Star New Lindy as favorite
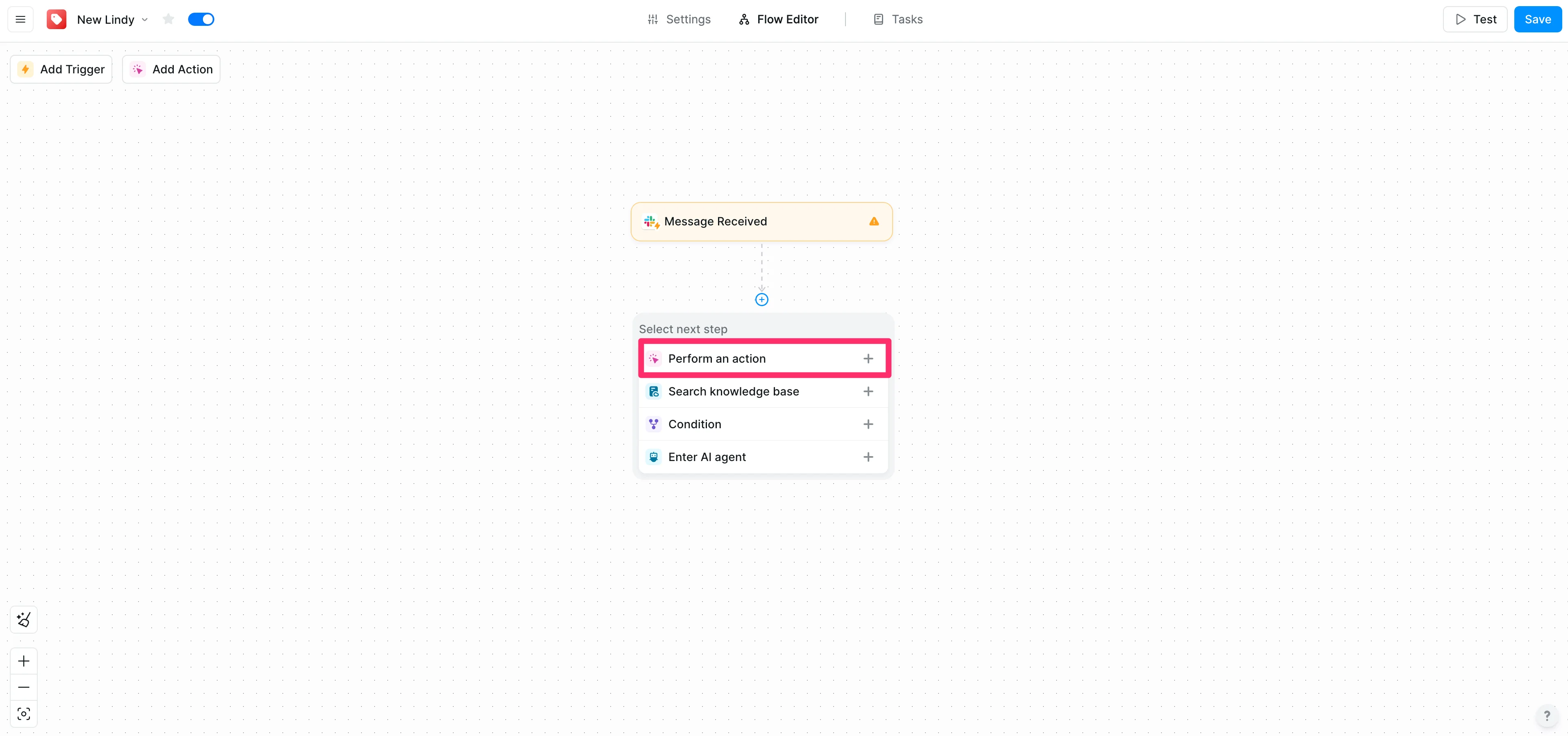 click(168, 20)
